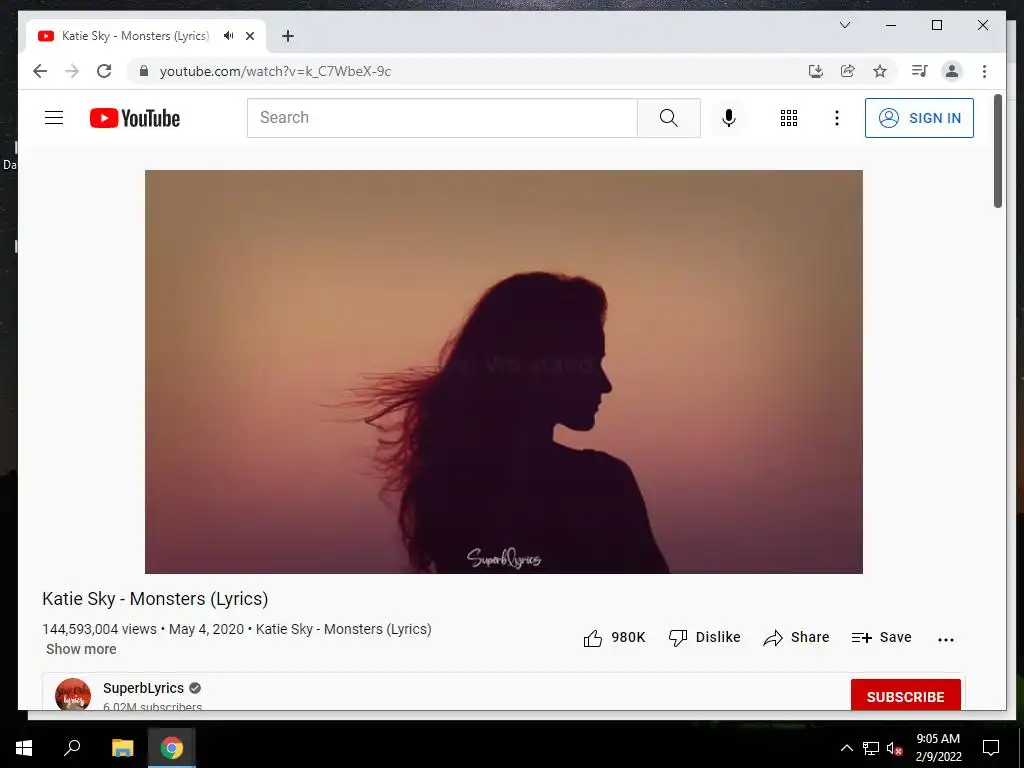Open a new browser tab
1024x768 pixels.
click(x=288, y=36)
